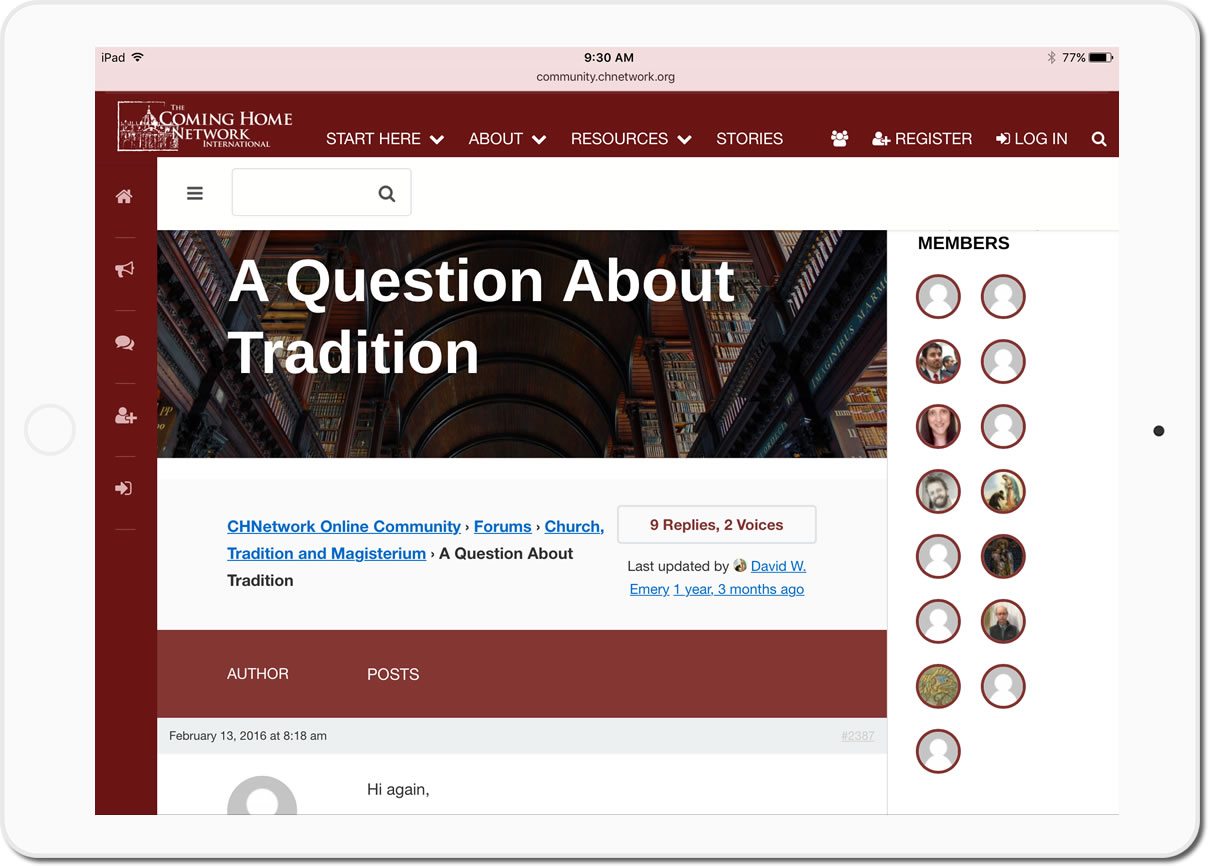Open the small David W. Emery avatar icon
Screen dimensions: 1208x866
740,566
